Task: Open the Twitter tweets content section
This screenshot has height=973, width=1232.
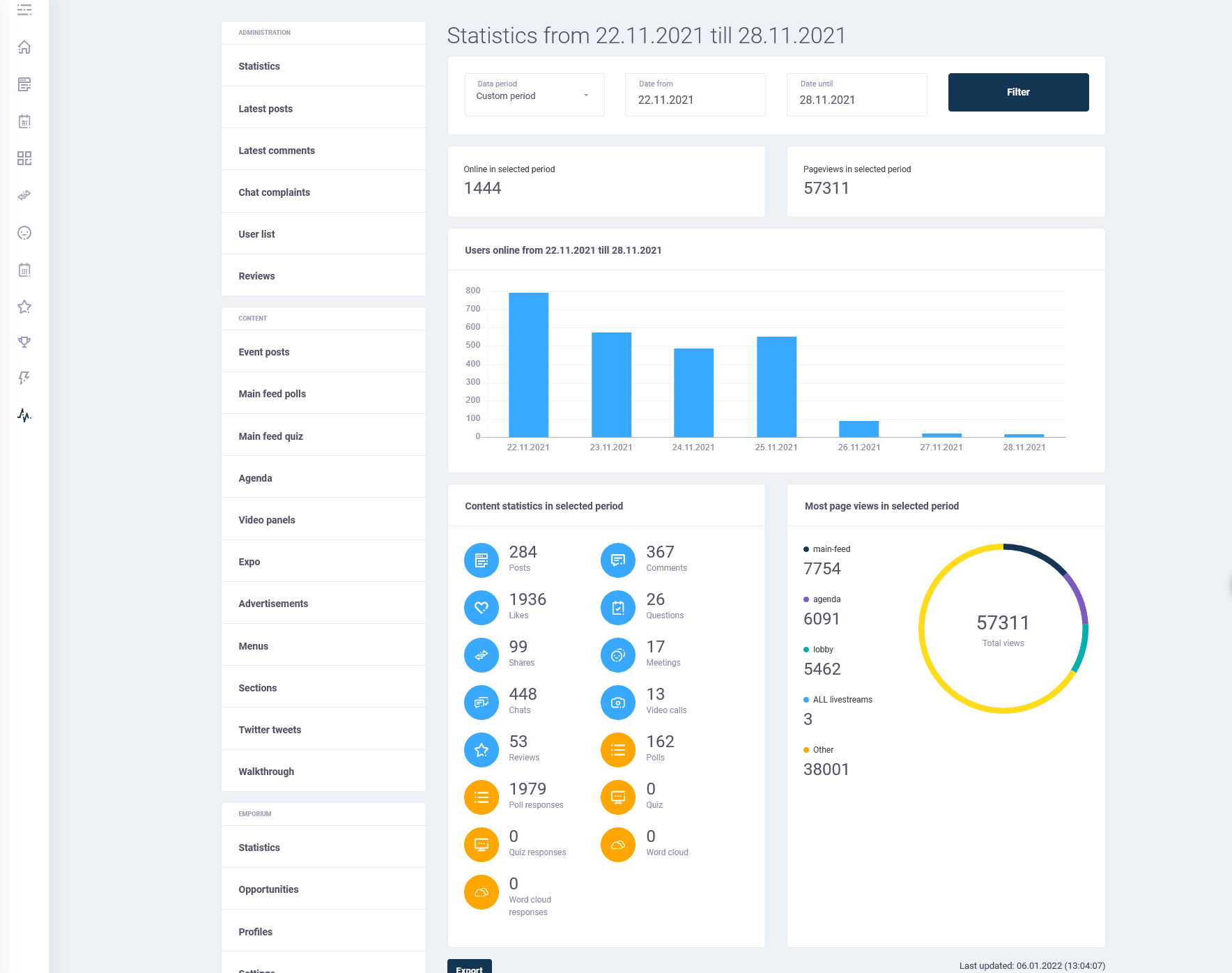Action: click(x=270, y=730)
